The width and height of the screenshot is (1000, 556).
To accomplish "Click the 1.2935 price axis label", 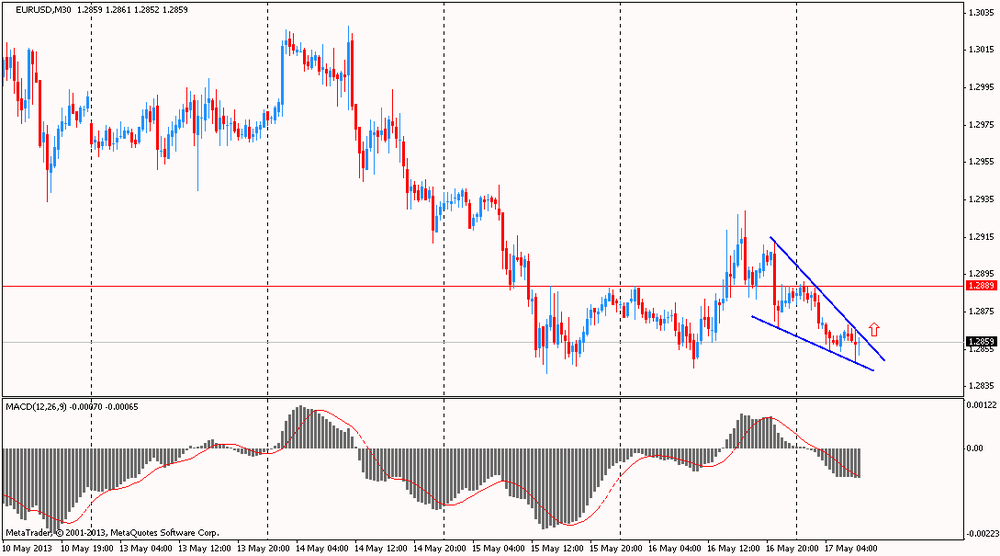I will (981, 199).
